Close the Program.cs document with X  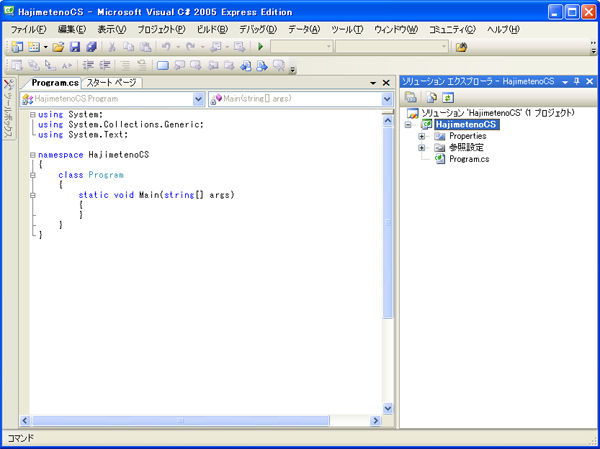(386, 83)
